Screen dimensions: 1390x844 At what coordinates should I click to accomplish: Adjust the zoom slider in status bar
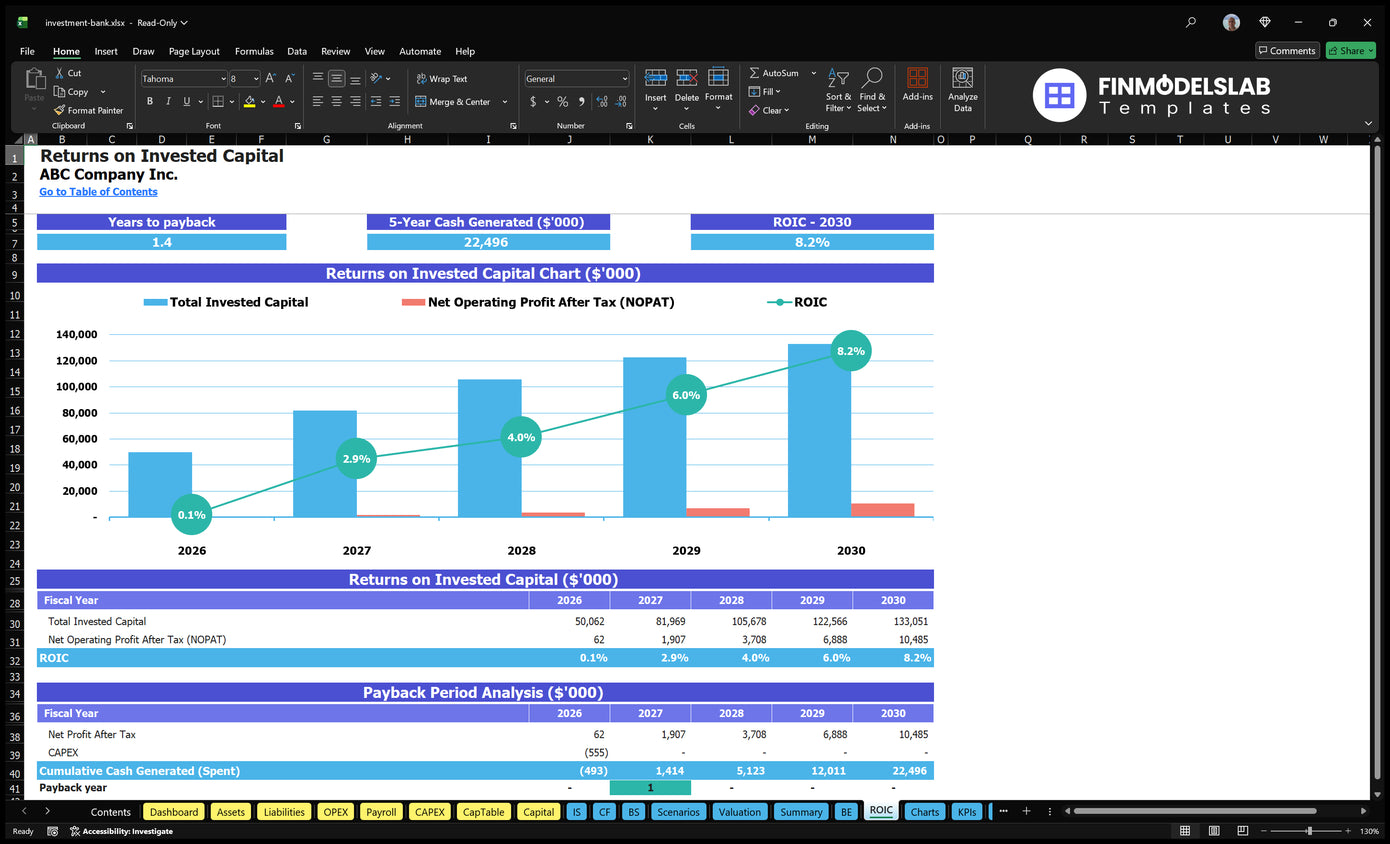(1310, 831)
